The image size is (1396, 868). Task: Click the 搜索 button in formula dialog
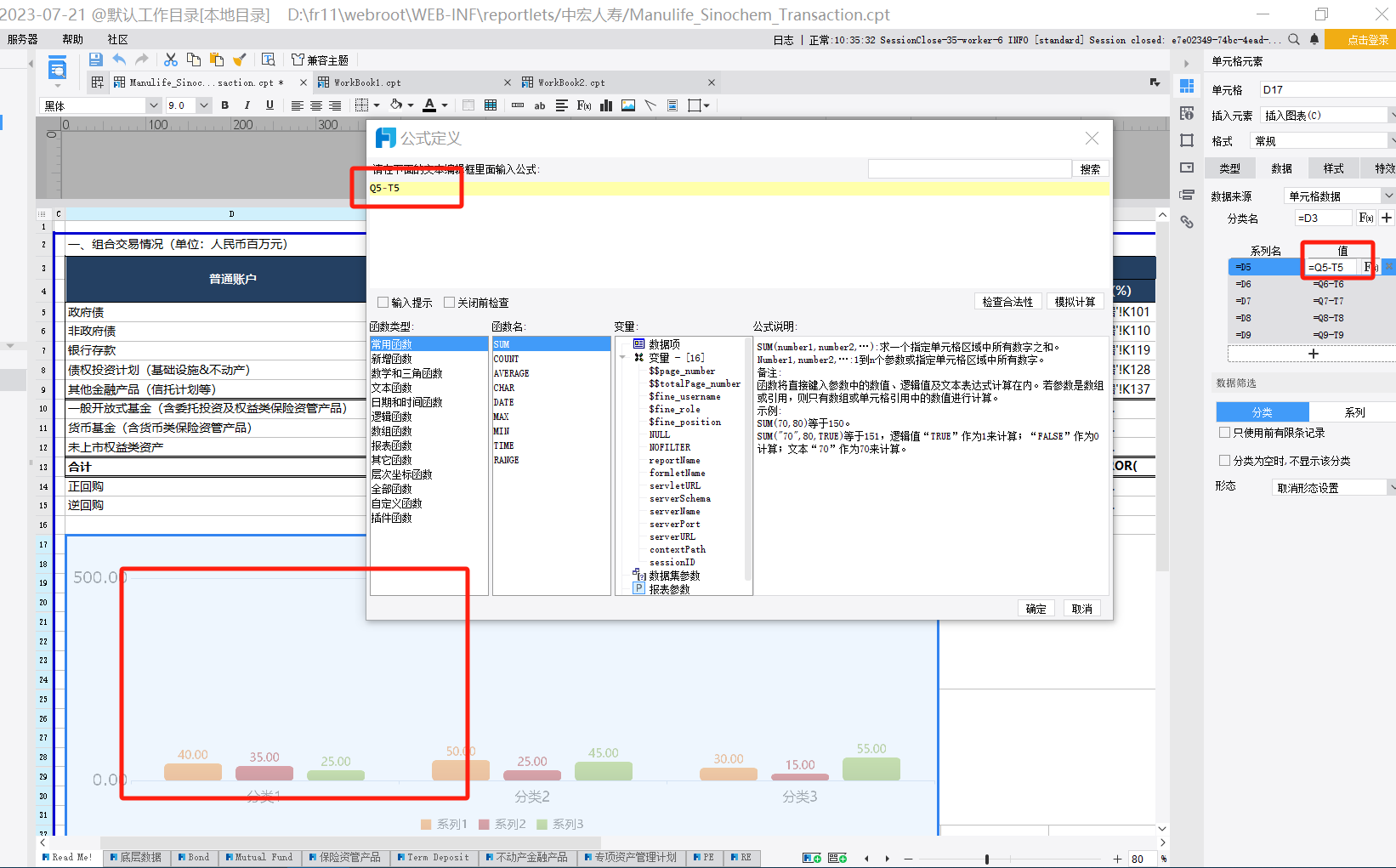pos(1090,169)
